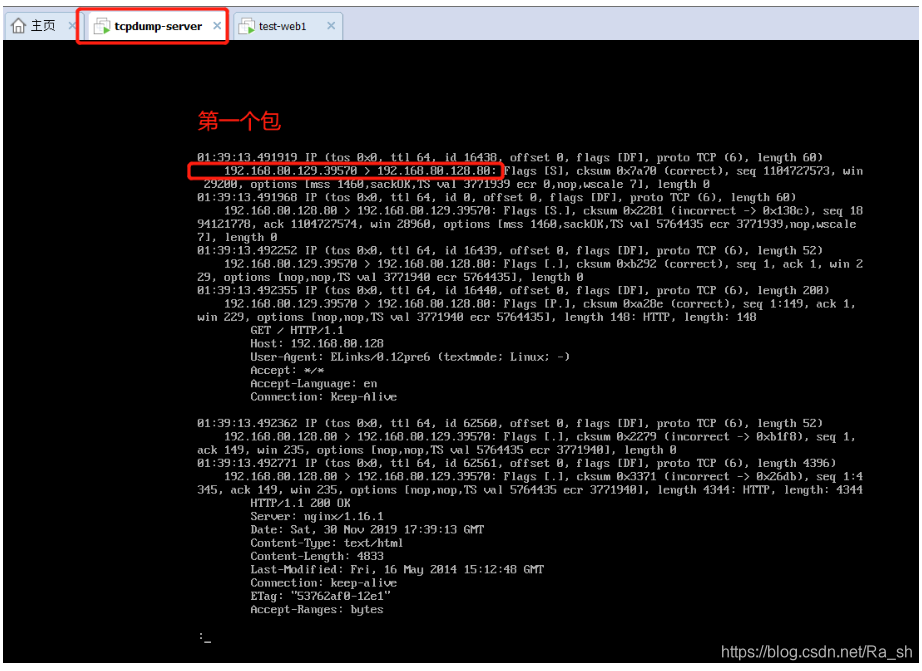Viewport: 922px width, 671px height.
Task: Click the 'Connection: keep-alive' response line
Action: point(323,583)
